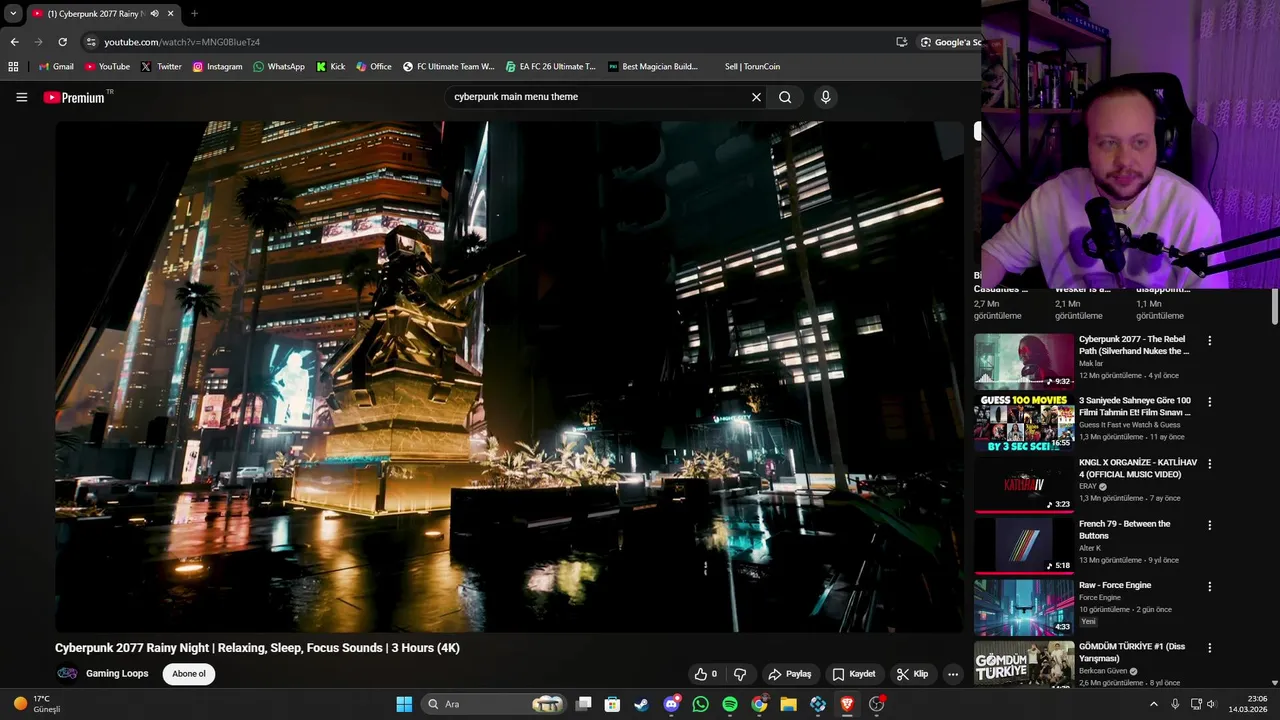Open the YouTube bookmark
1280x720 pixels.
[107, 67]
